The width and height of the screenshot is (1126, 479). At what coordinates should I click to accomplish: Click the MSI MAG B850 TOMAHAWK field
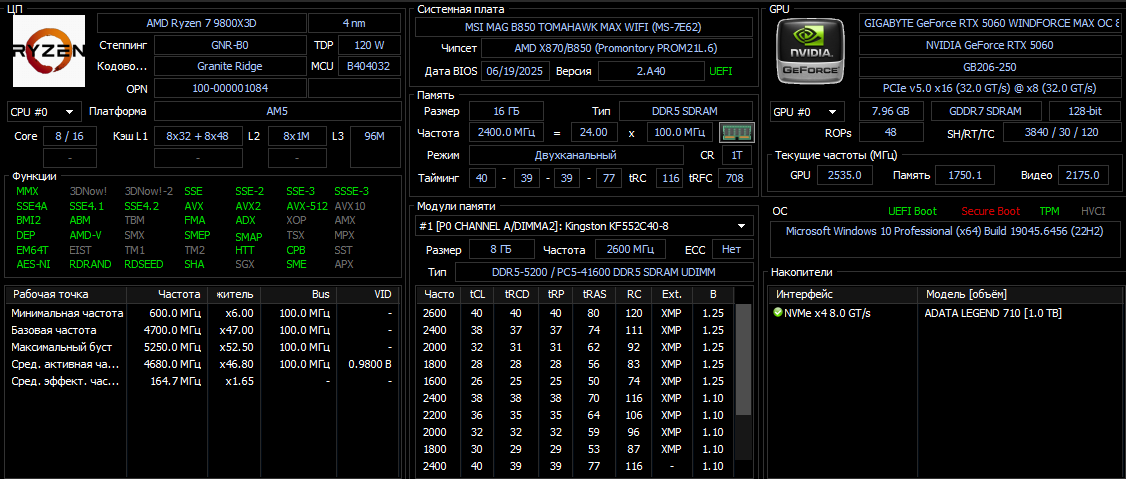click(x=584, y=27)
